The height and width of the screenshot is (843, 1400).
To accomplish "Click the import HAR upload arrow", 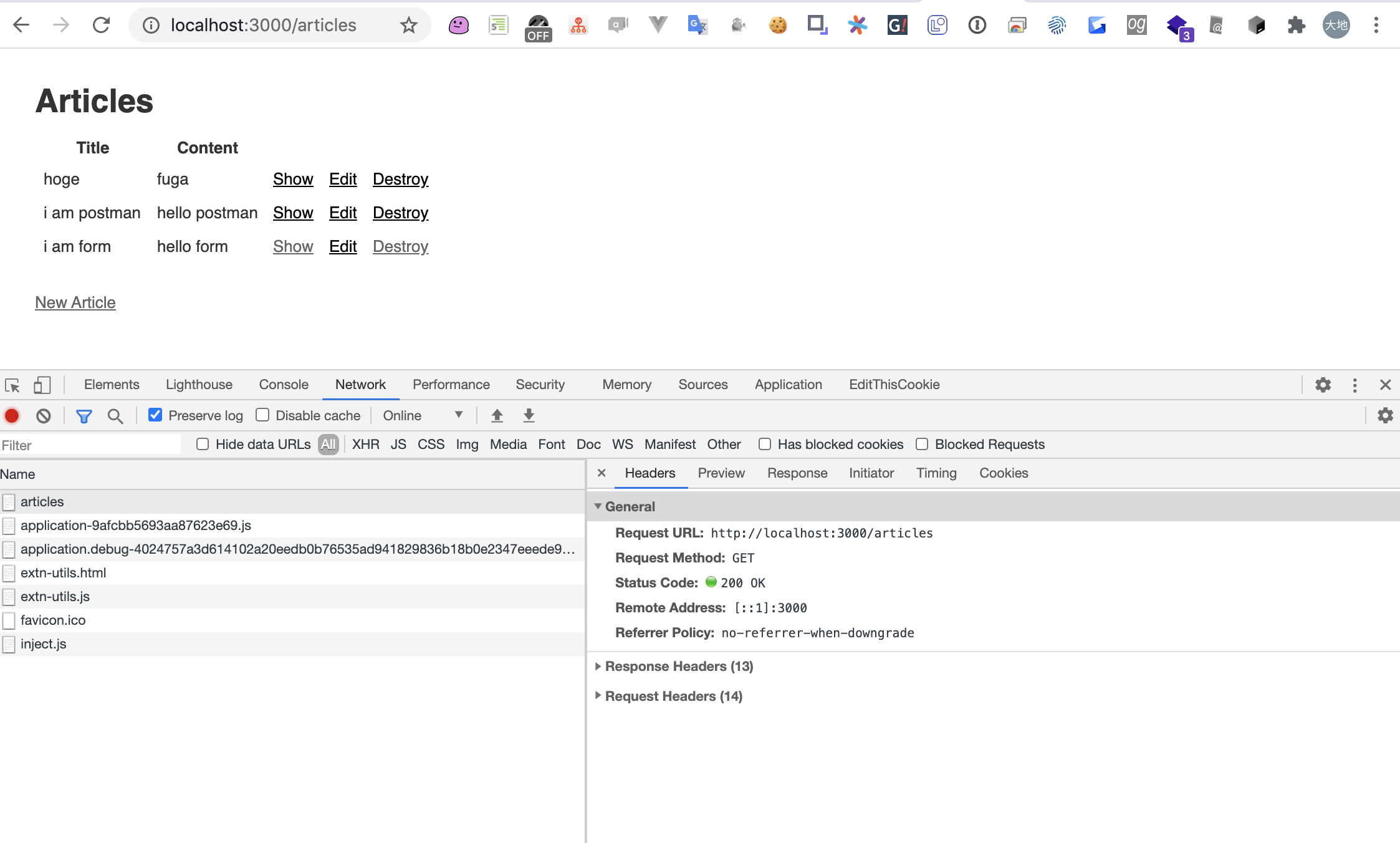I will (497, 416).
